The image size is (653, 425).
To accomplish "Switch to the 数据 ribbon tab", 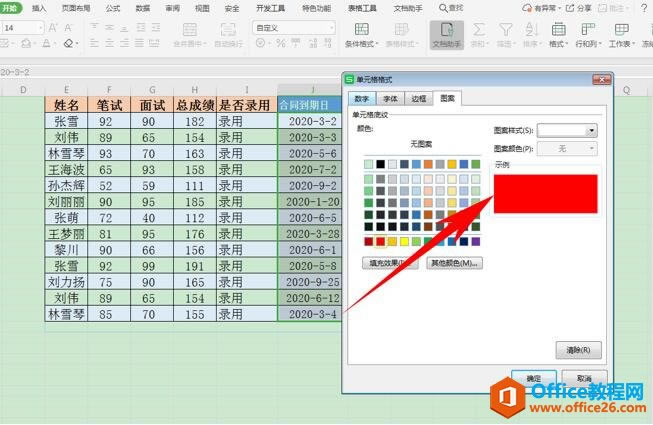I will click(142, 8).
